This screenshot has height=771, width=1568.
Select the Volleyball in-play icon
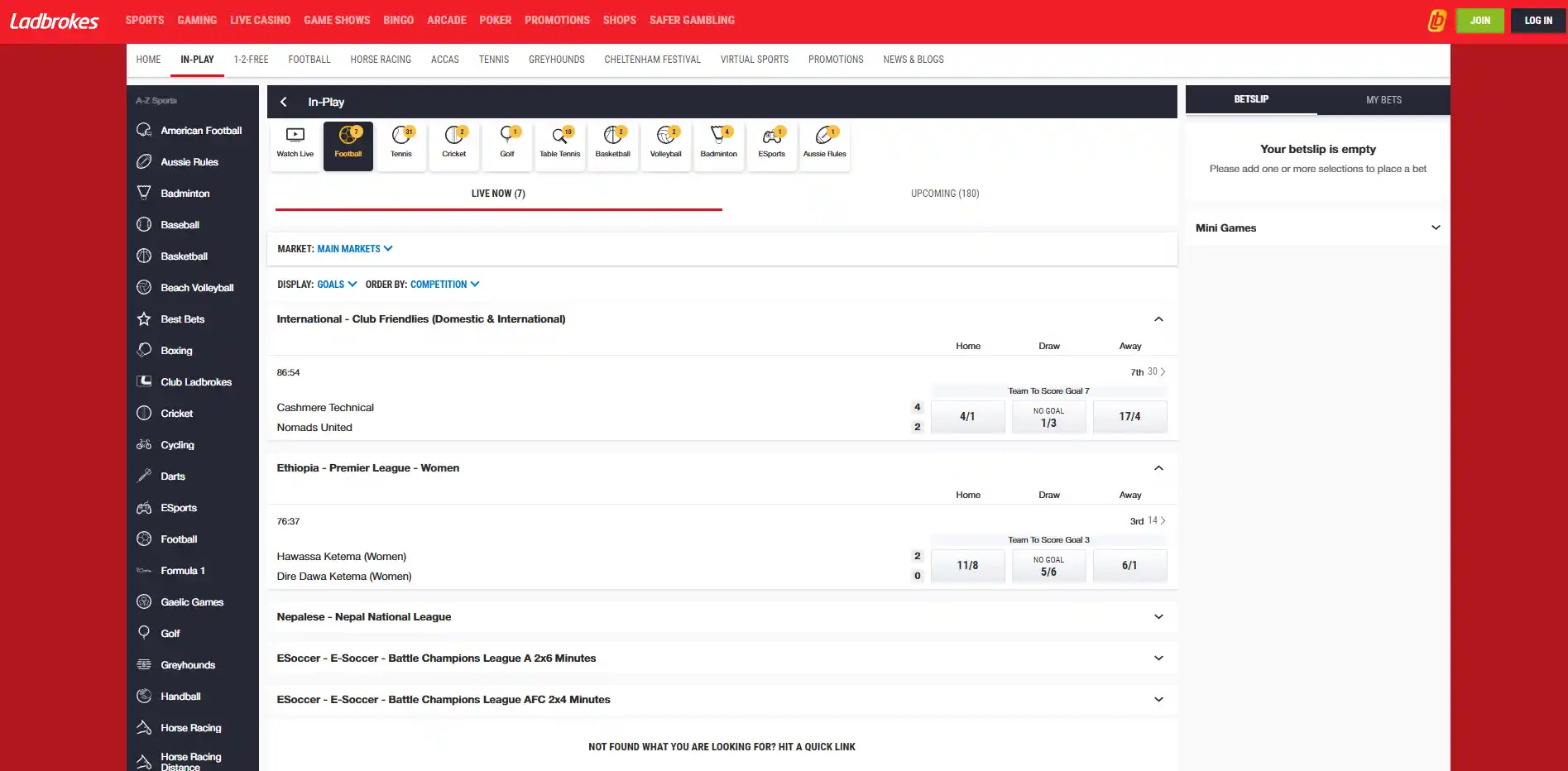pos(666,146)
